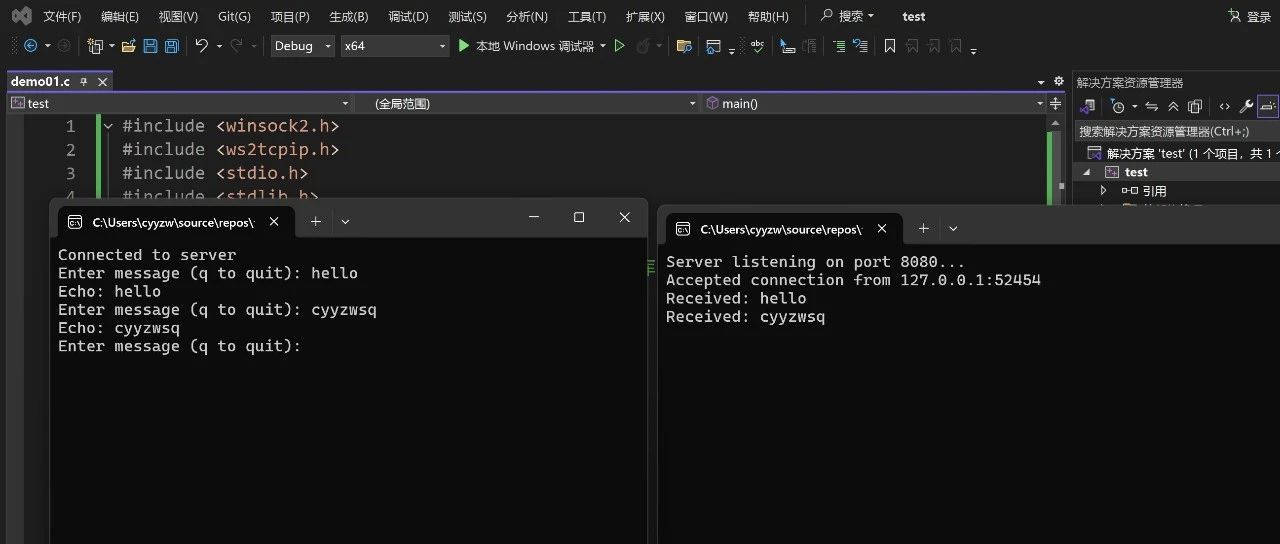Close the server terminal tab
Image resolution: width=1280 pixels, height=544 pixels.
coord(882,229)
